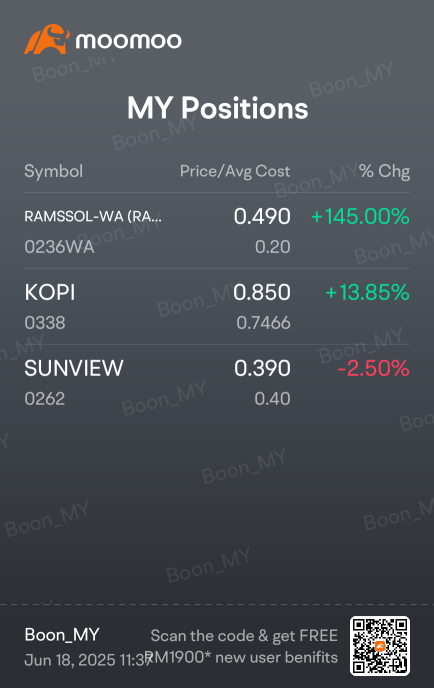Click the SUNVIEW stock code 0262
The height and width of the screenshot is (688, 434).
[45, 399]
